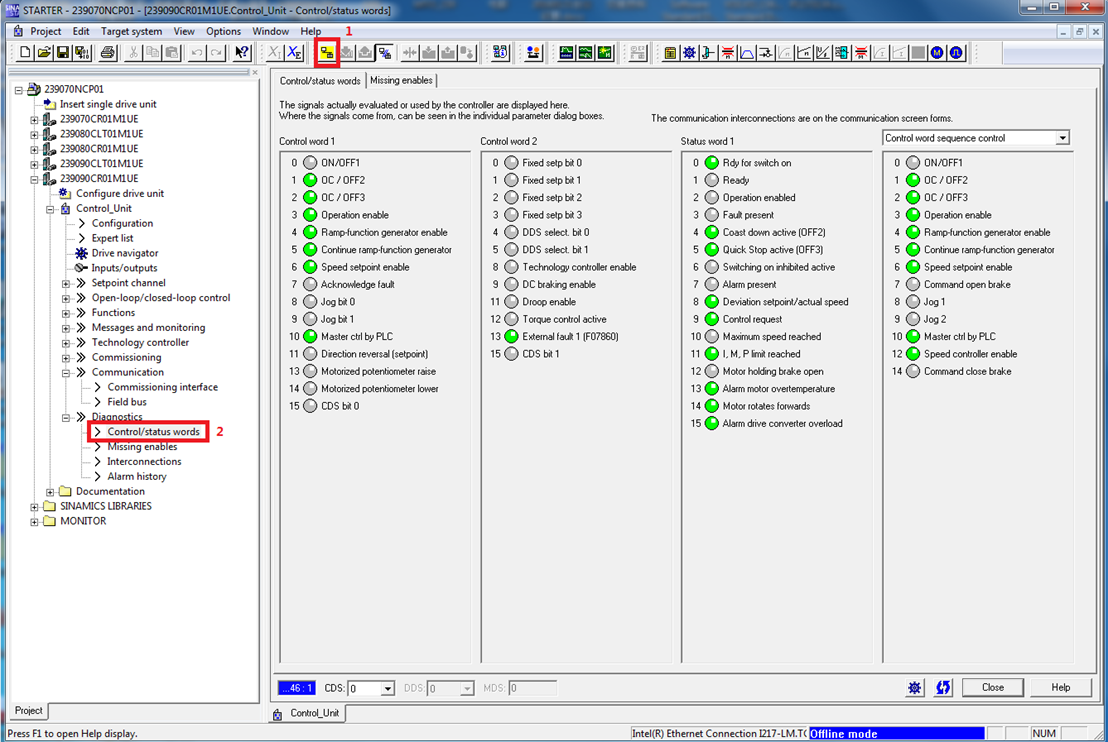This screenshot has height=742, width=1108.
Task: Open the CDS dropdown list
Action: 387,689
